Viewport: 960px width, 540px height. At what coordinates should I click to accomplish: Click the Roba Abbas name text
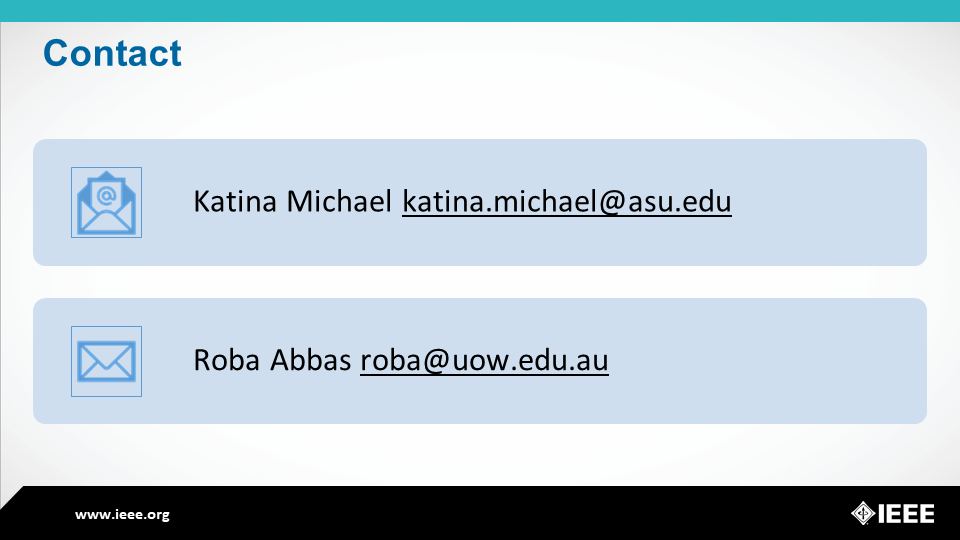point(272,360)
